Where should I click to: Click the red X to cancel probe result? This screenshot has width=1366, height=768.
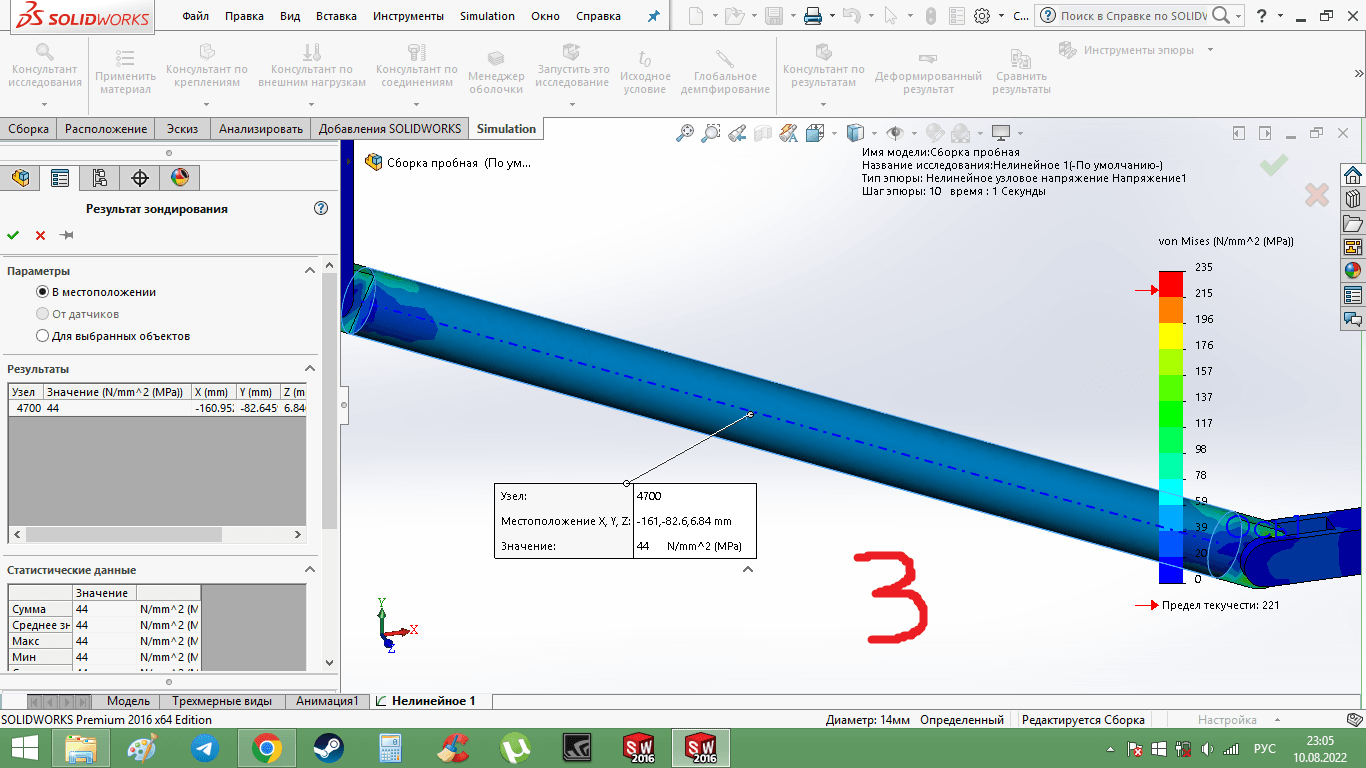tap(40, 235)
